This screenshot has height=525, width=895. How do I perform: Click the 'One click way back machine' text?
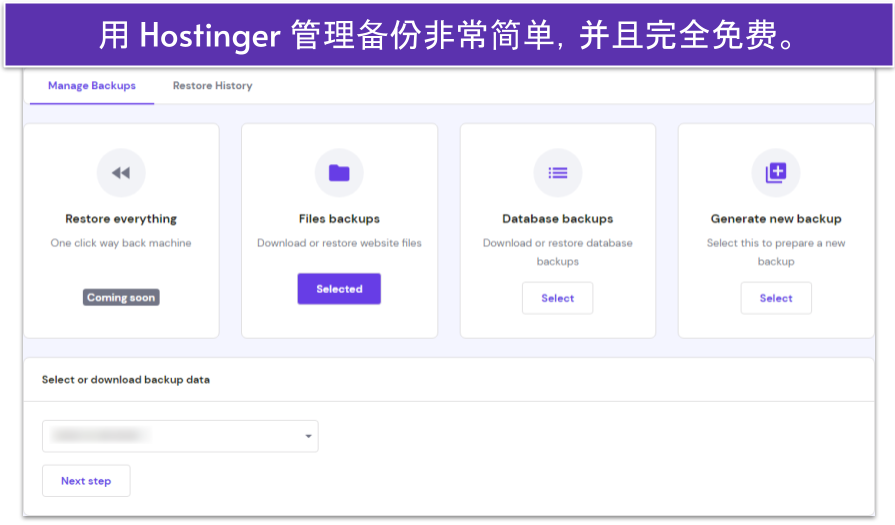pyautogui.click(x=121, y=243)
